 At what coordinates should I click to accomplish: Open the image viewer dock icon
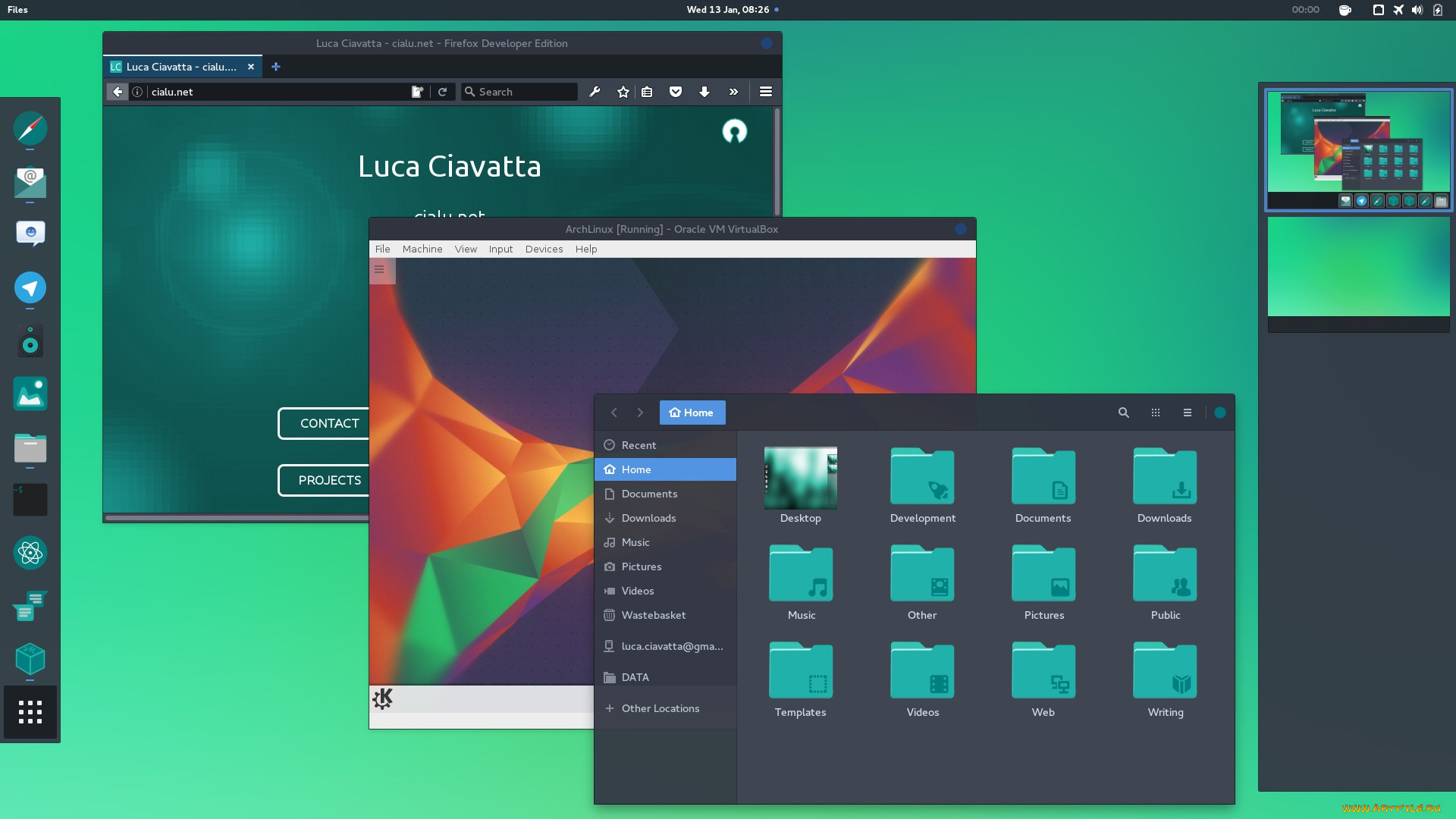(x=30, y=394)
